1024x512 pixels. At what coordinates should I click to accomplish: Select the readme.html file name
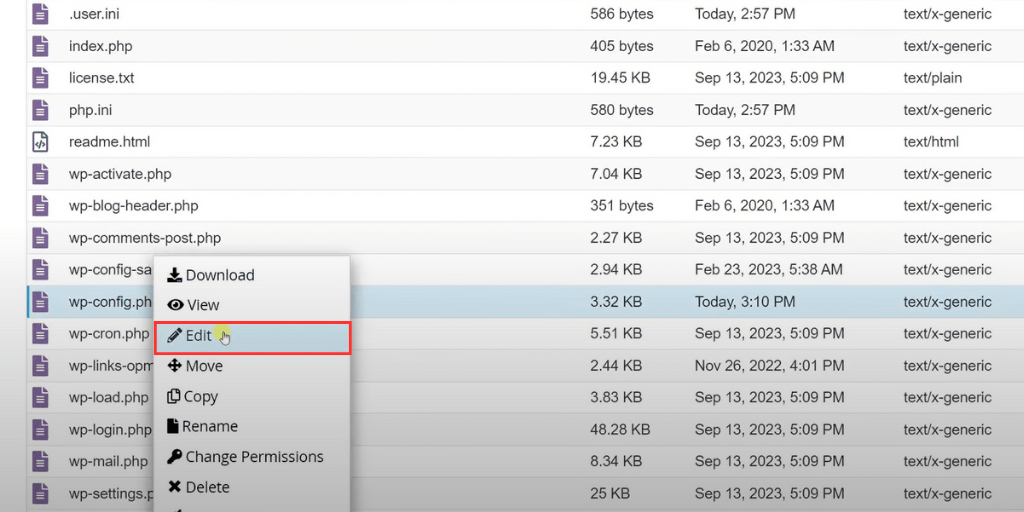point(109,142)
